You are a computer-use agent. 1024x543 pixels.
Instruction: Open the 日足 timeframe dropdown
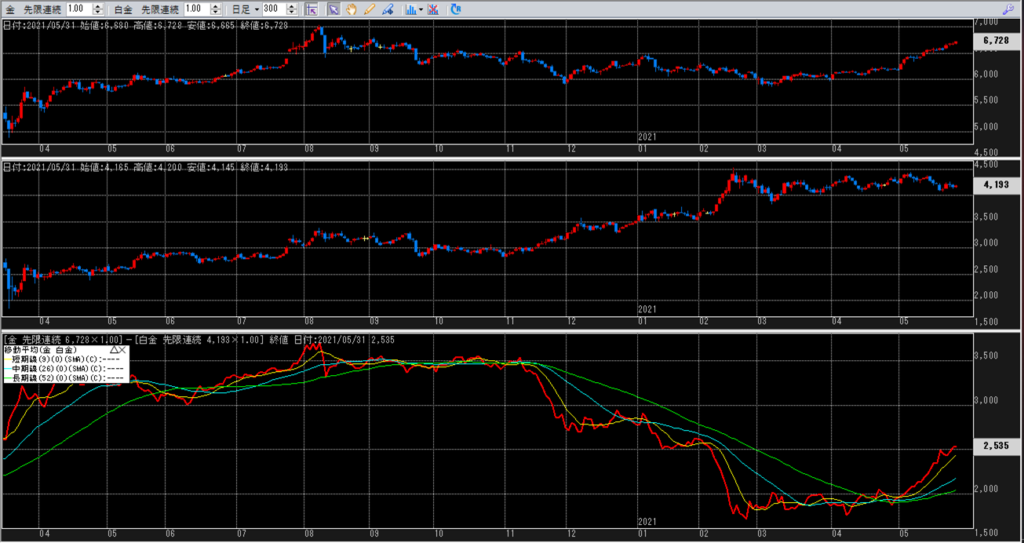pyautogui.click(x=243, y=8)
